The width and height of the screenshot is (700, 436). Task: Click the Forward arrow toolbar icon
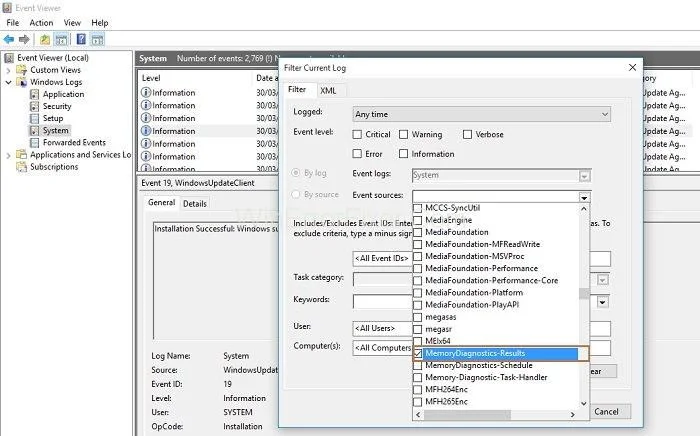pos(24,39)
